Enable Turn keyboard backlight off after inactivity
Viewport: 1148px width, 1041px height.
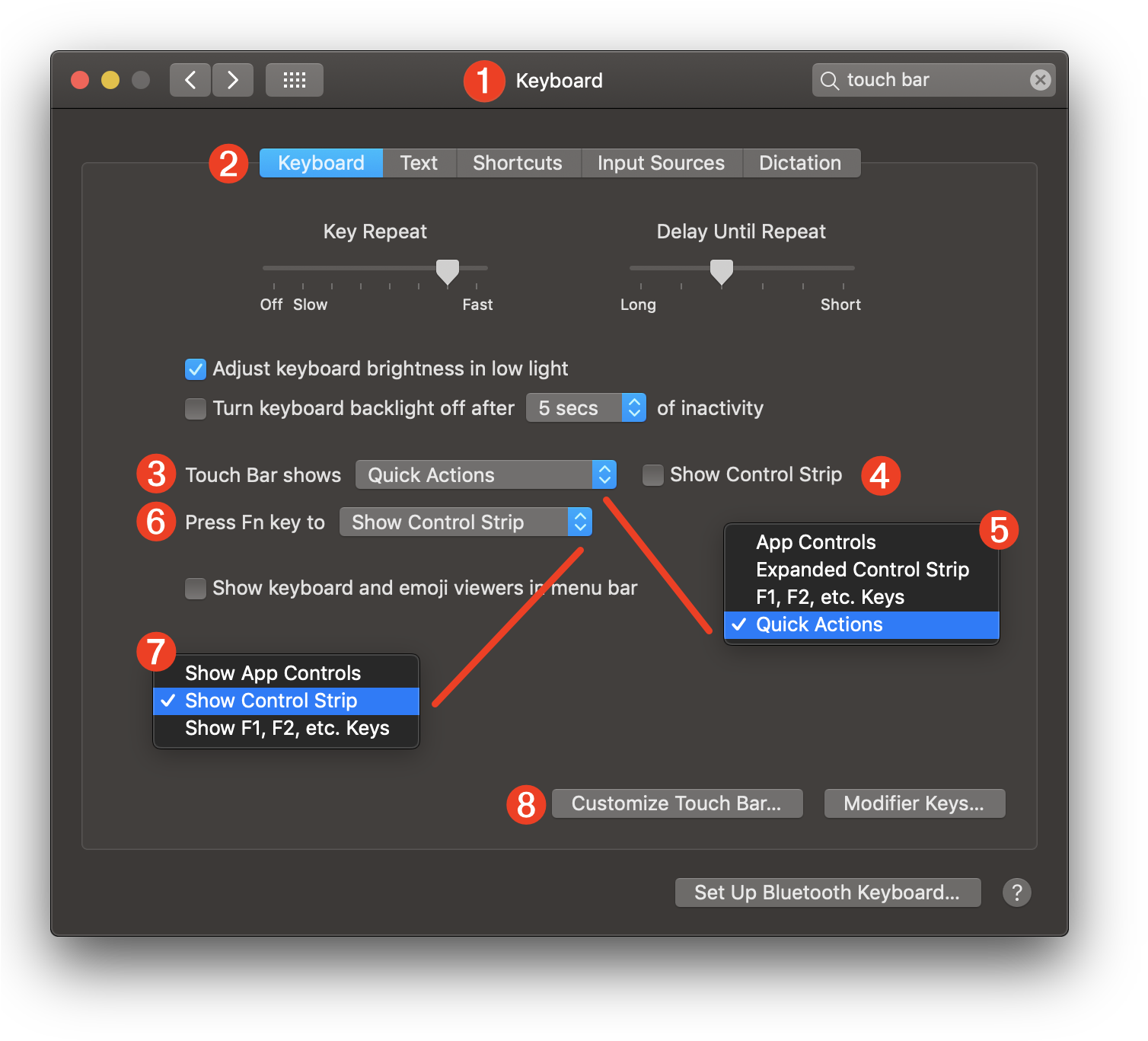point(196,408)
